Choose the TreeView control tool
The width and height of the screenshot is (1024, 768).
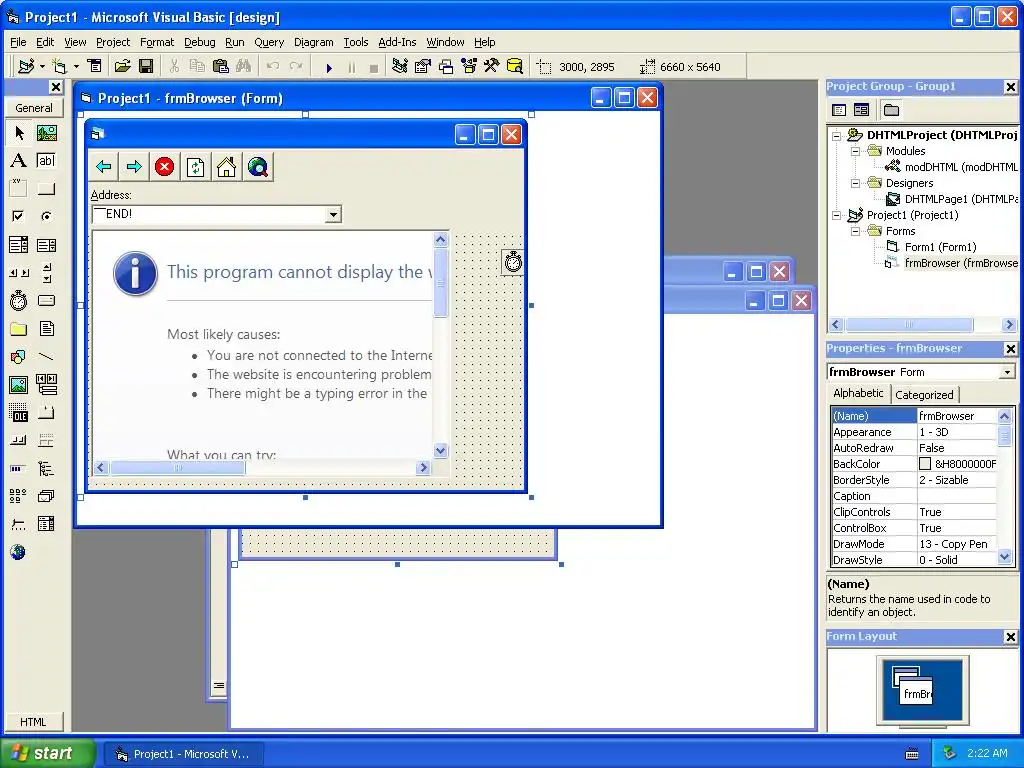[x=46, y=468]
